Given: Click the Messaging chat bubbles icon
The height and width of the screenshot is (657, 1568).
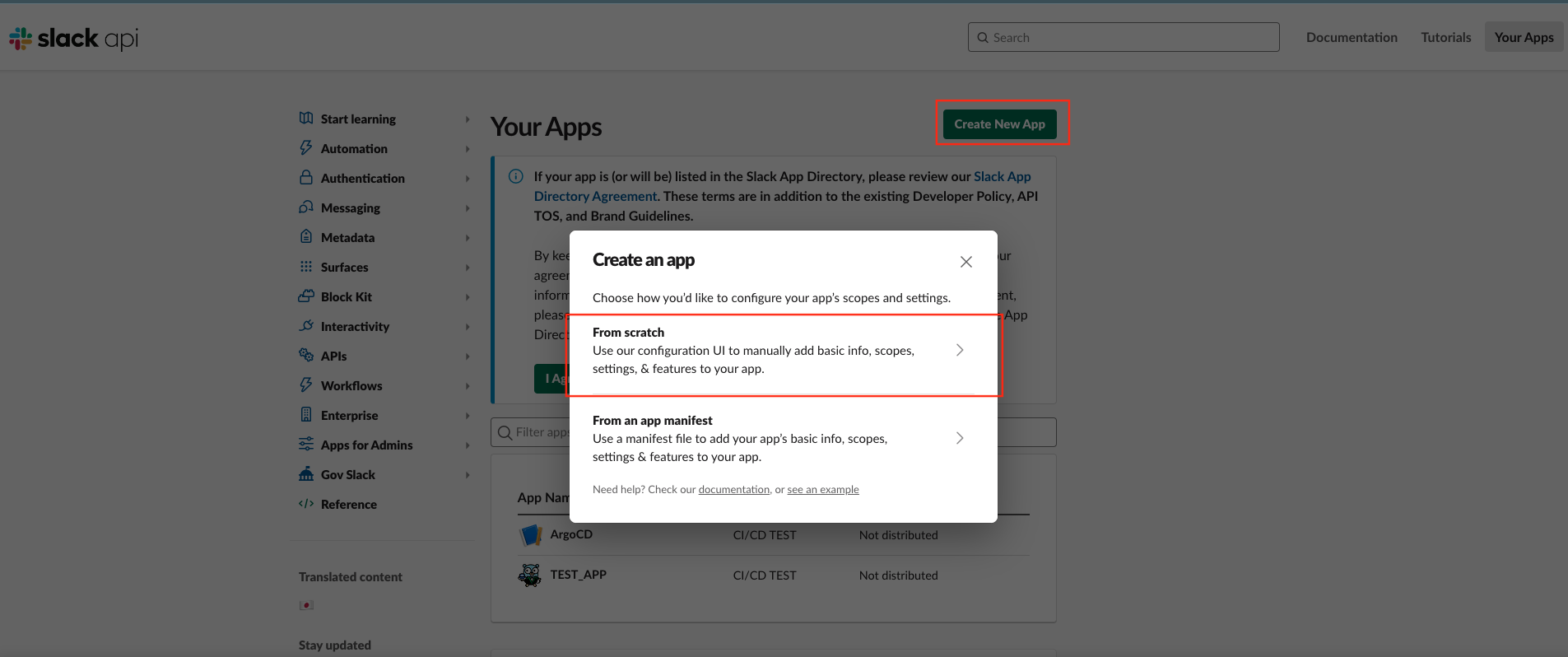Looking at the screenshot, I should coord(306,207).
